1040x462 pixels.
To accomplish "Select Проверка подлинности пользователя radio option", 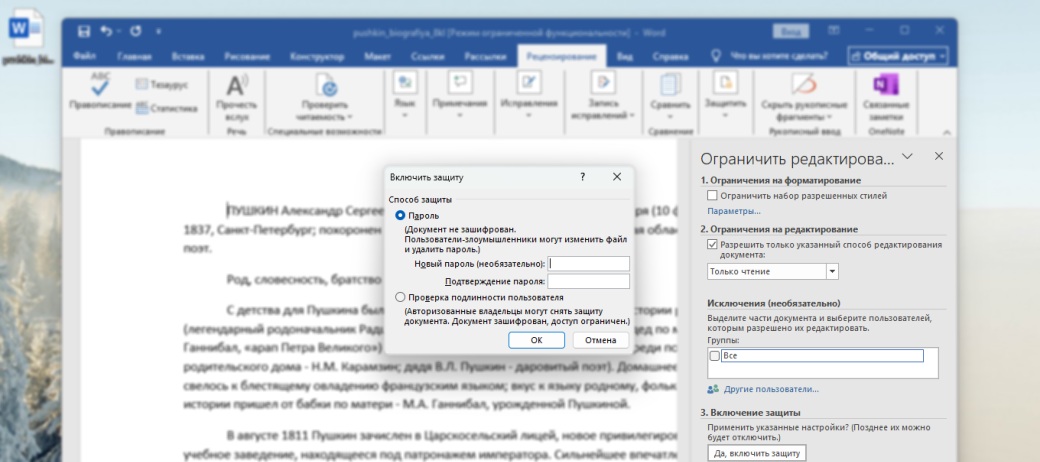I will (x=401, y=297).
